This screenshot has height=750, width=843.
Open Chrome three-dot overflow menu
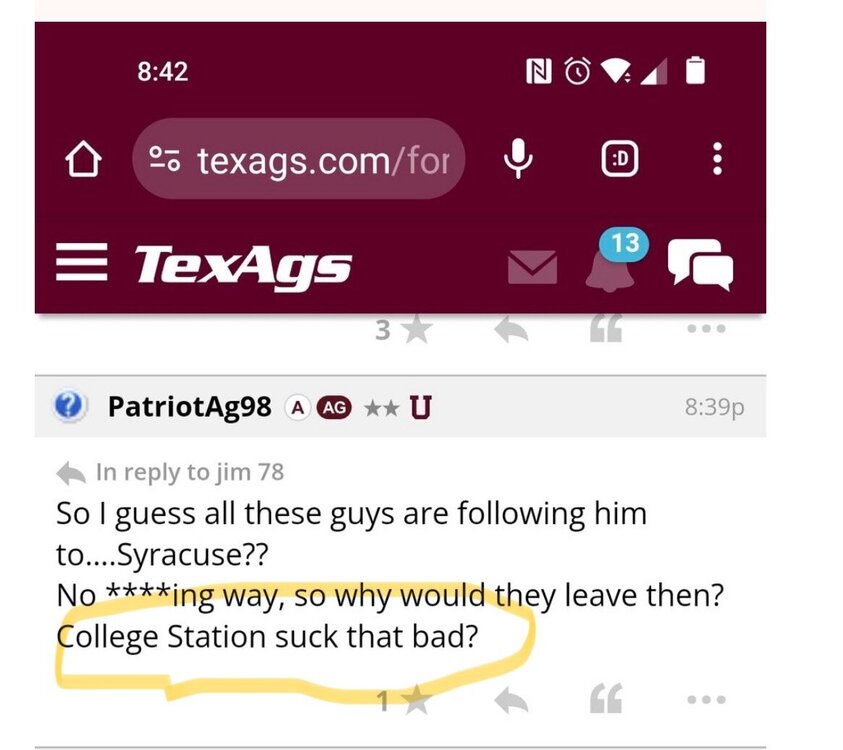[x=716, y=160]
